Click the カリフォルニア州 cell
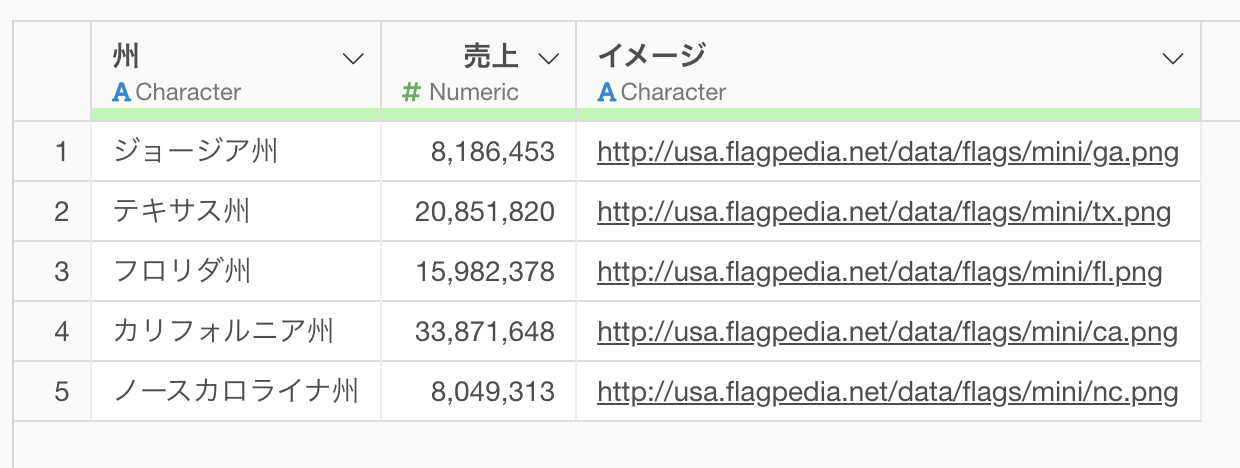Image resolution: width=1240 pixels, height=468 pixels. click(x=236, y=332)
